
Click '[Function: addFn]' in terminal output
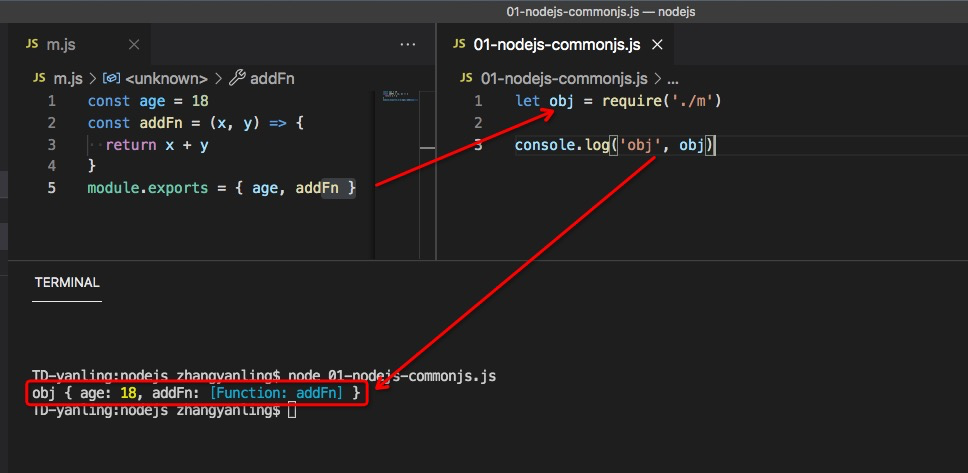[276, 393]
